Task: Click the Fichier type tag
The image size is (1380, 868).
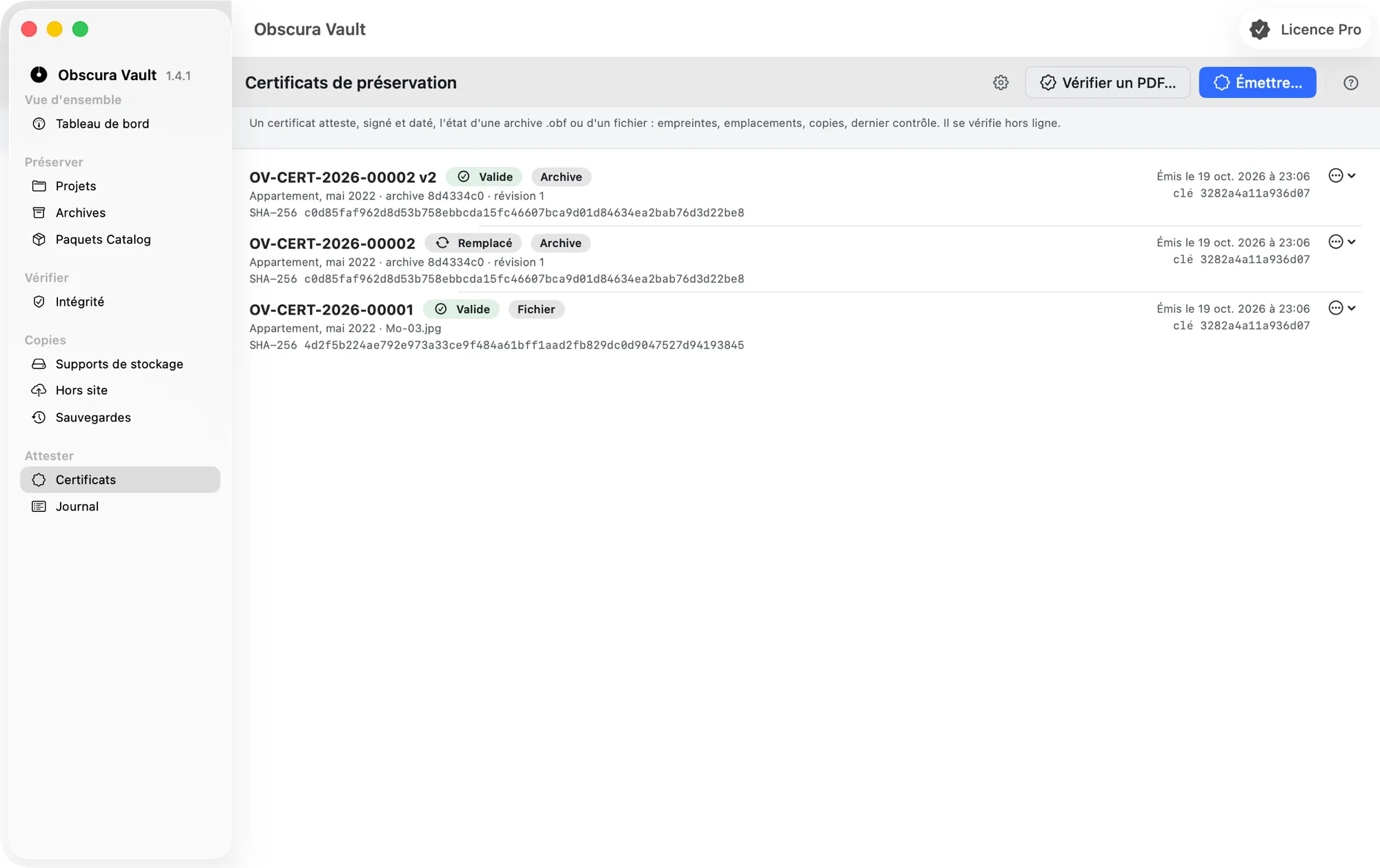Action: pyautogui.click(x=536, y=309)
